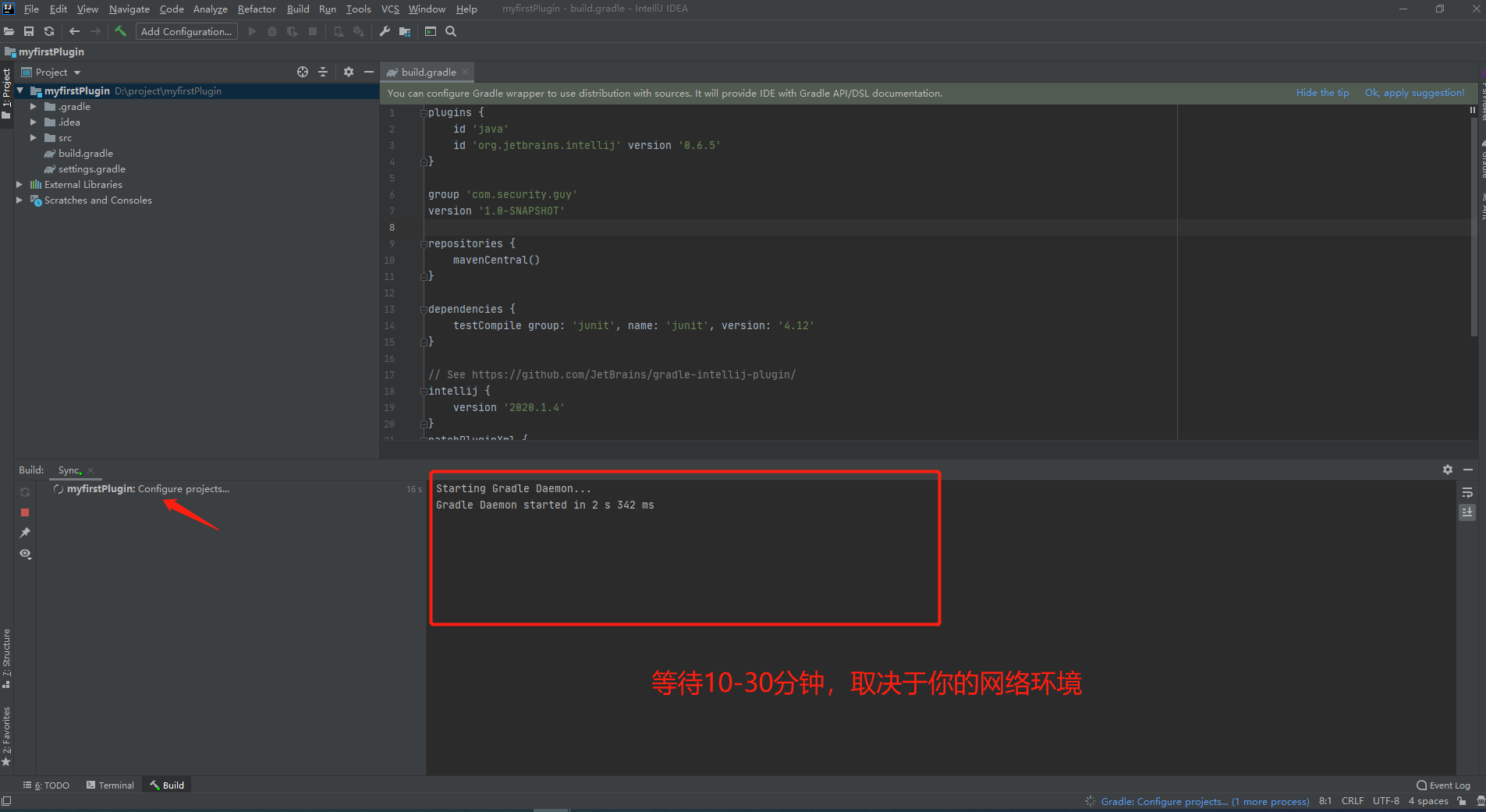The width and height of the screenshot is (1486, 812).
Task: Click the Gradle progress spinner in status bar
Action: pyautogui.click(x=1090, y=801)
